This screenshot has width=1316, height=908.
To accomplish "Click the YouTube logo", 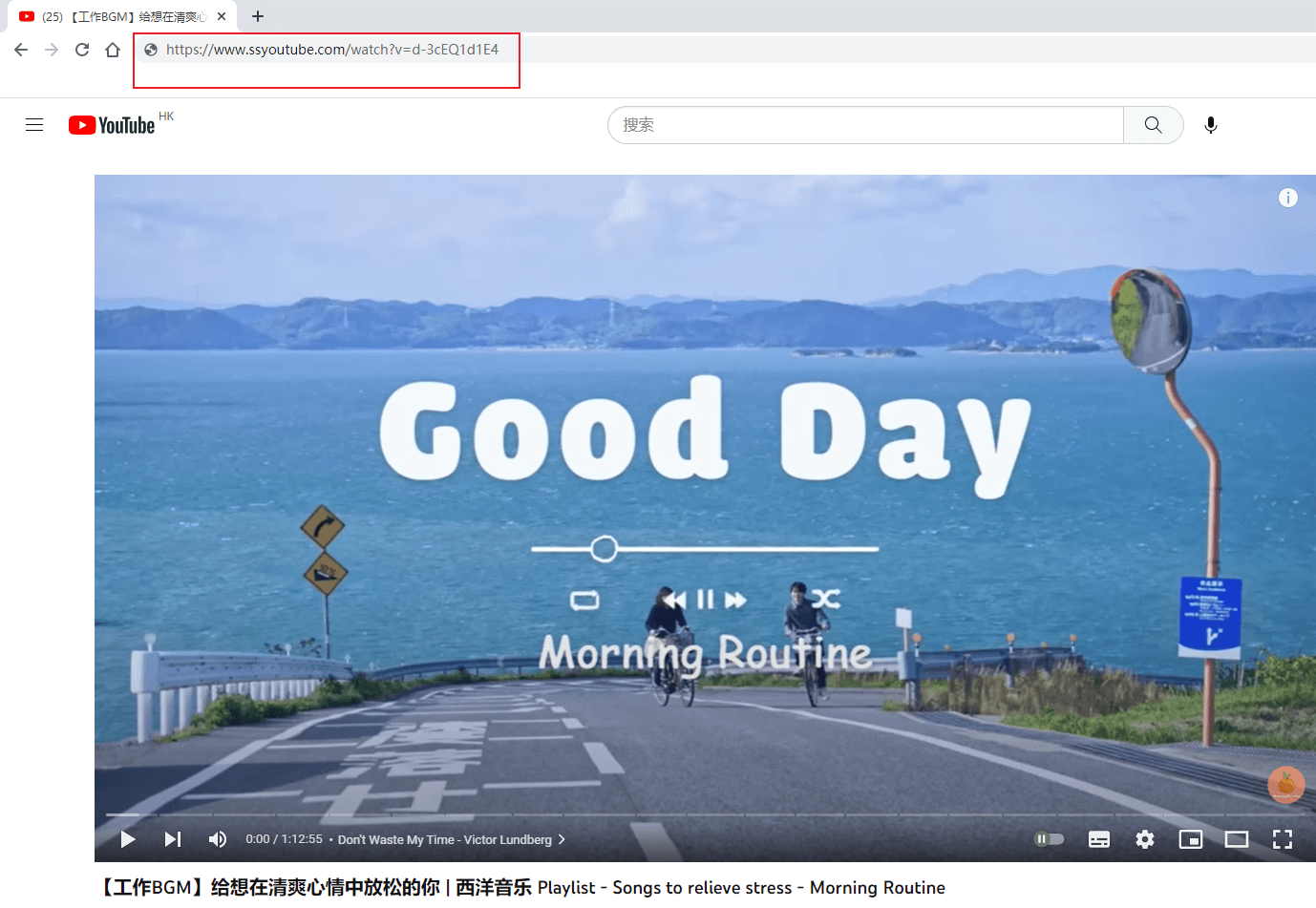I will (x=112, y=124).
